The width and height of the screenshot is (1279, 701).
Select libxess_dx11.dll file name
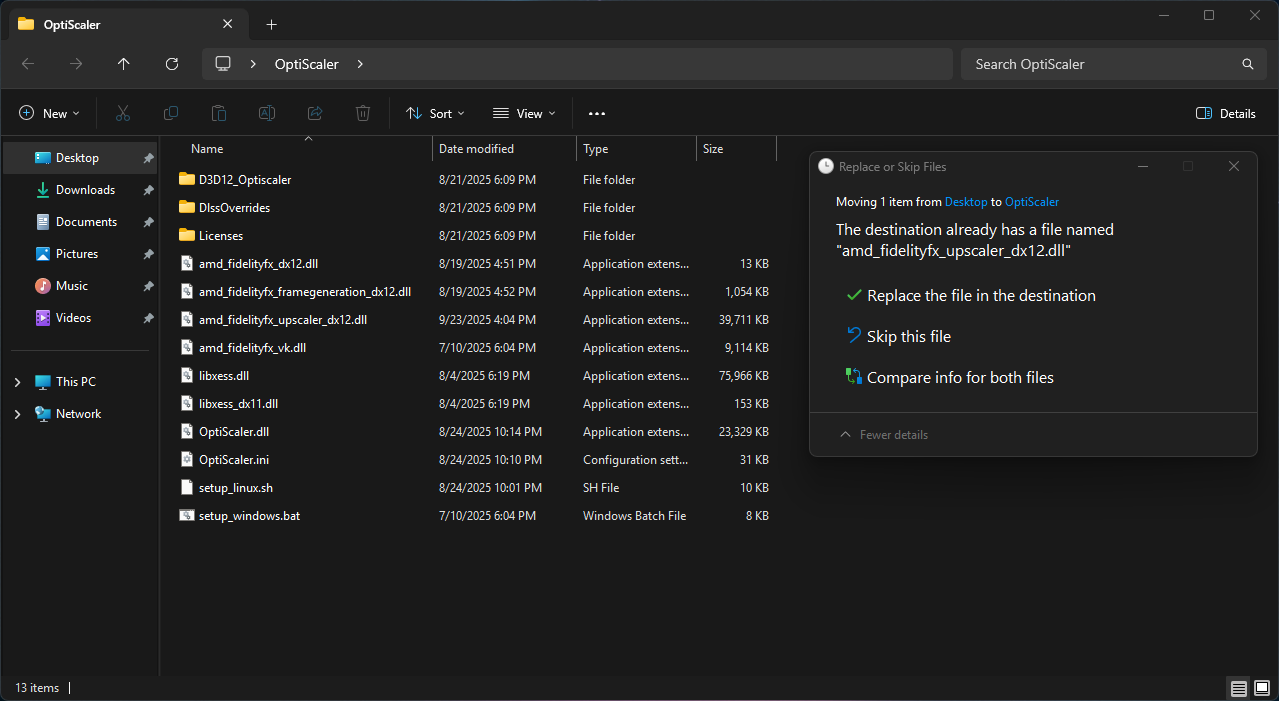(238, 404)
